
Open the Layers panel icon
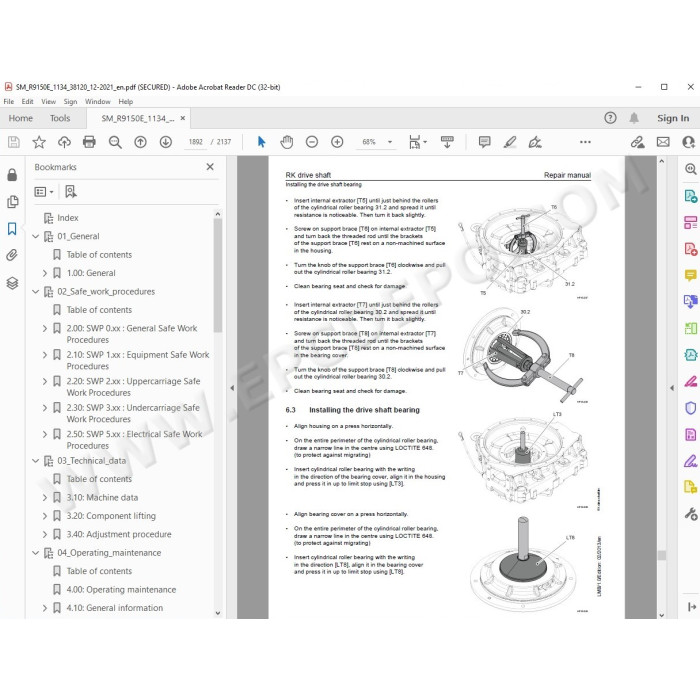[12, 283]
